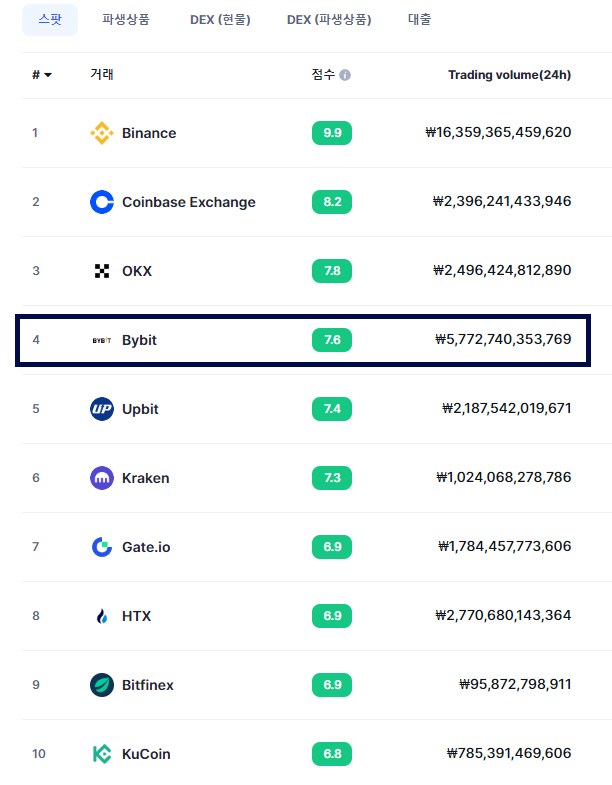Sort by rank using # arrow

(42, 75)
